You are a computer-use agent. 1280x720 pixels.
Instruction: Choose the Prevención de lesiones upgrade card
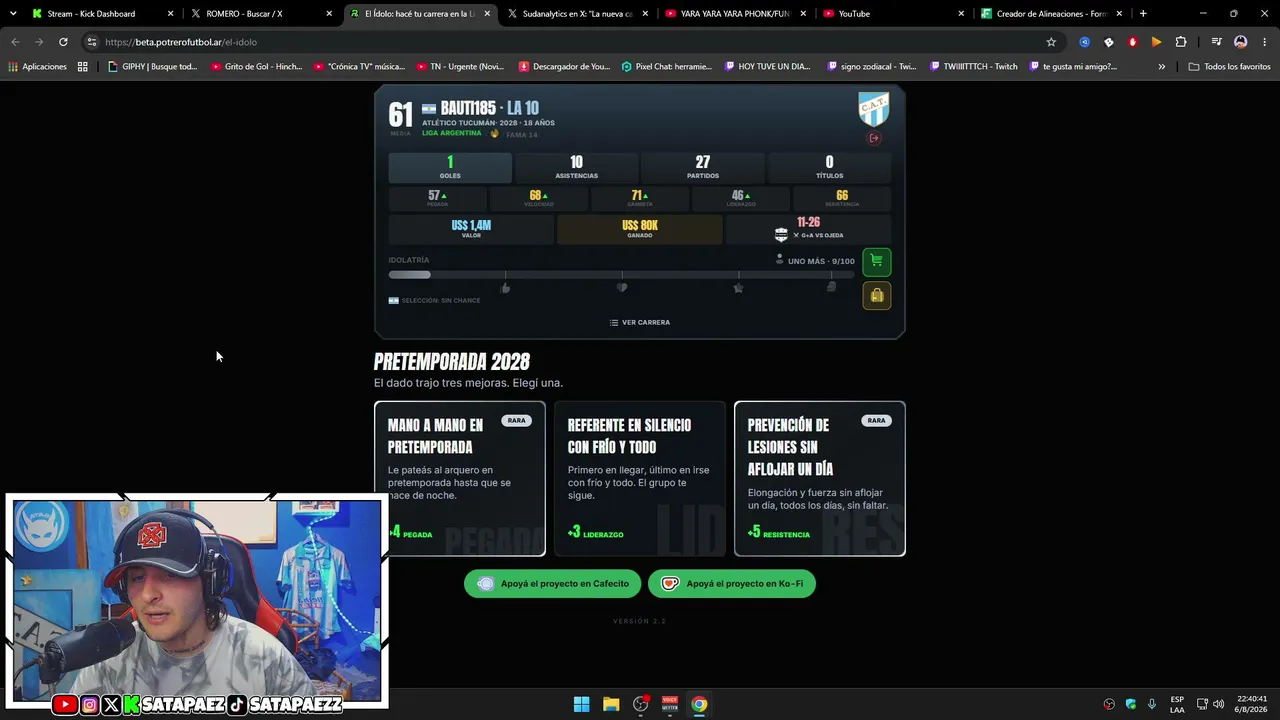click(x=820, y=478)
